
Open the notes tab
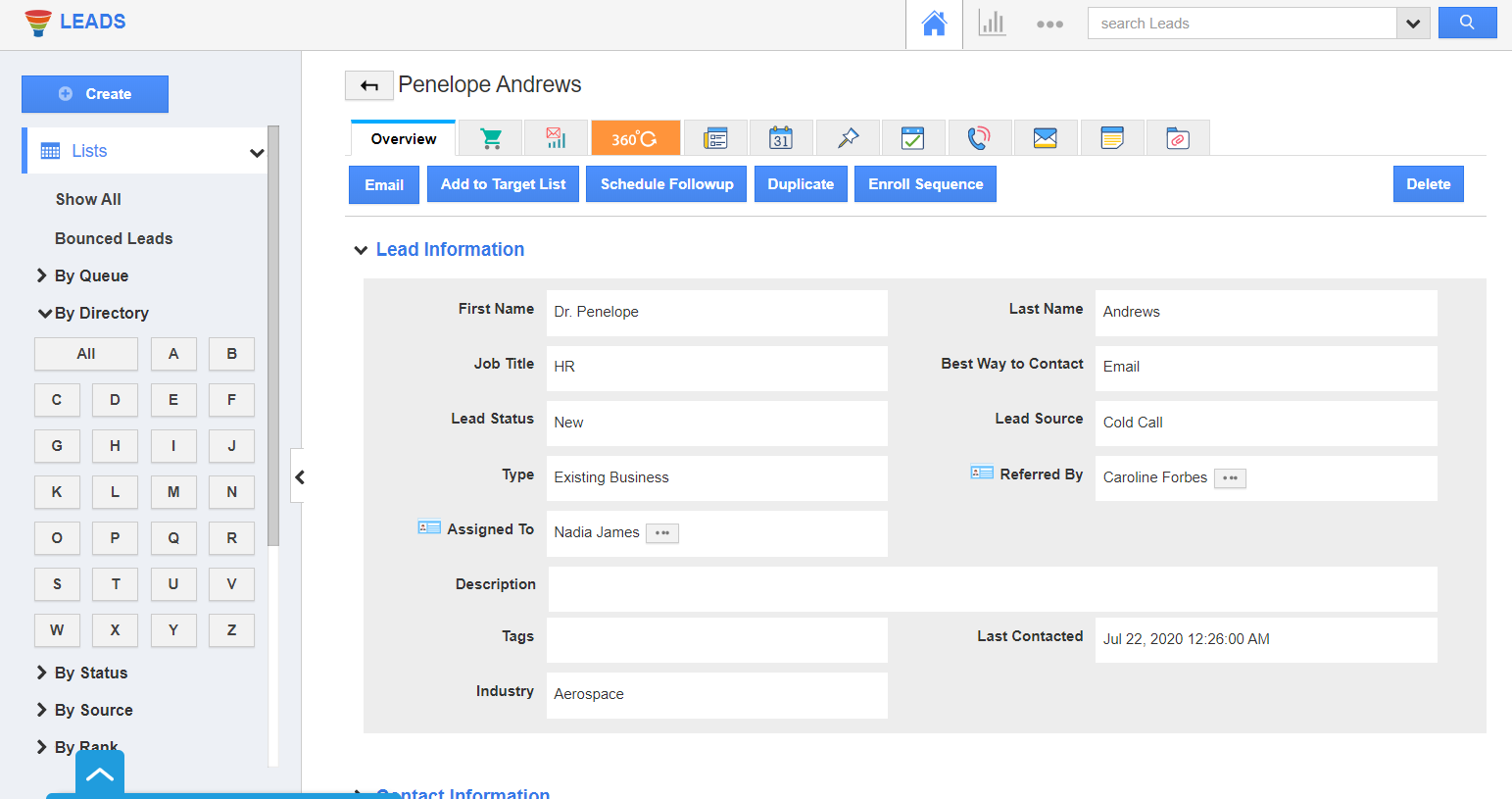[1112, 138]
